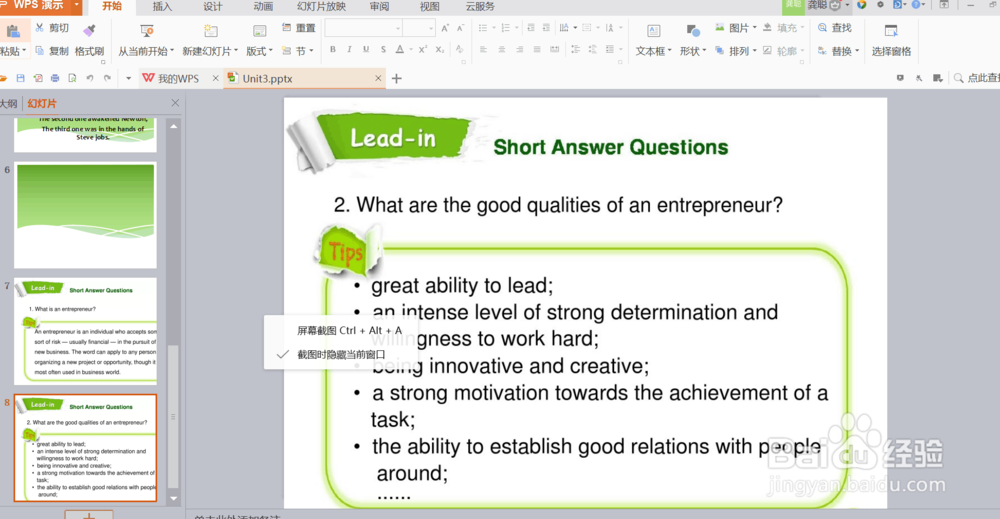Click the New Slide (新建幻灯片) icon
Viewport: 1000px width, 519px height.
pos(210,31)
